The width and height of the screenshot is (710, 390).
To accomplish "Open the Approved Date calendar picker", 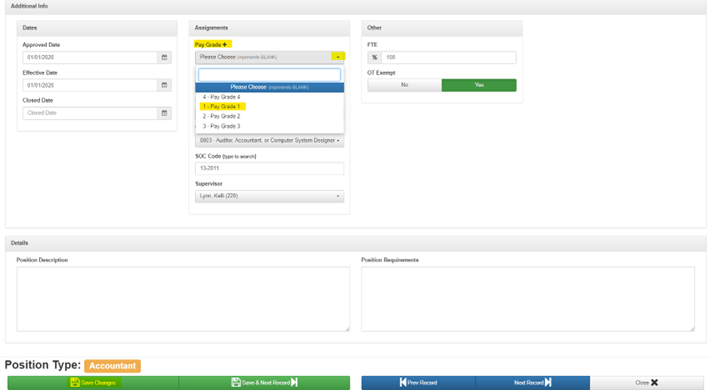I will click(x=164, y=58).
